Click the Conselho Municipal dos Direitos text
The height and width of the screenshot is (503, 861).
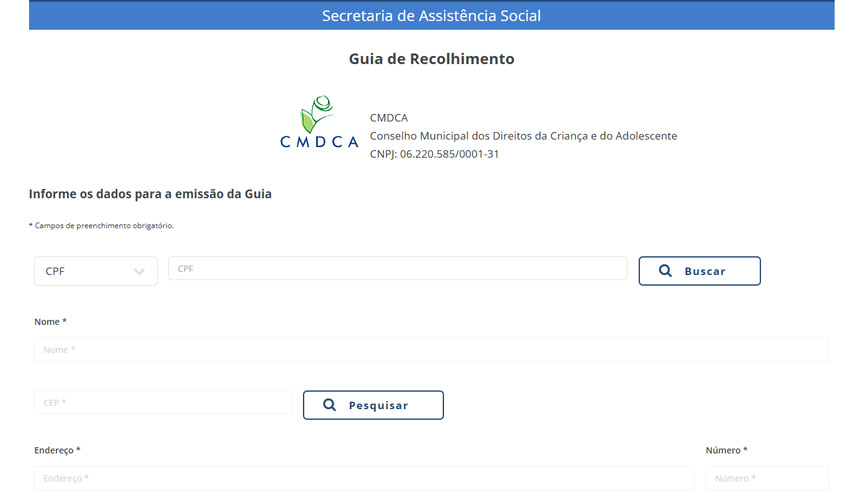coord(523,136)
